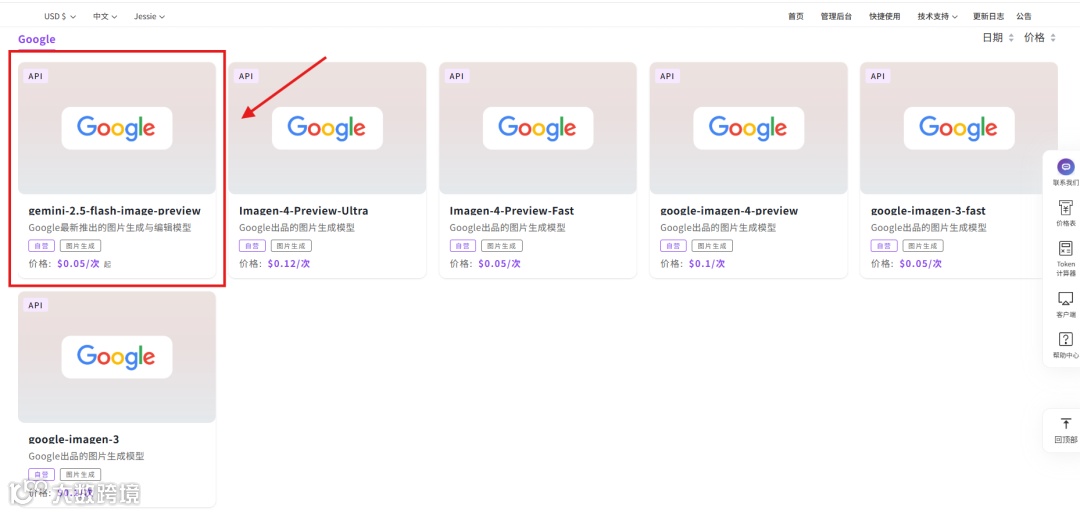Open the 联系我们 chat icon
Image resolution: width=1080 pixels, height=513 pixels.
1065,167
